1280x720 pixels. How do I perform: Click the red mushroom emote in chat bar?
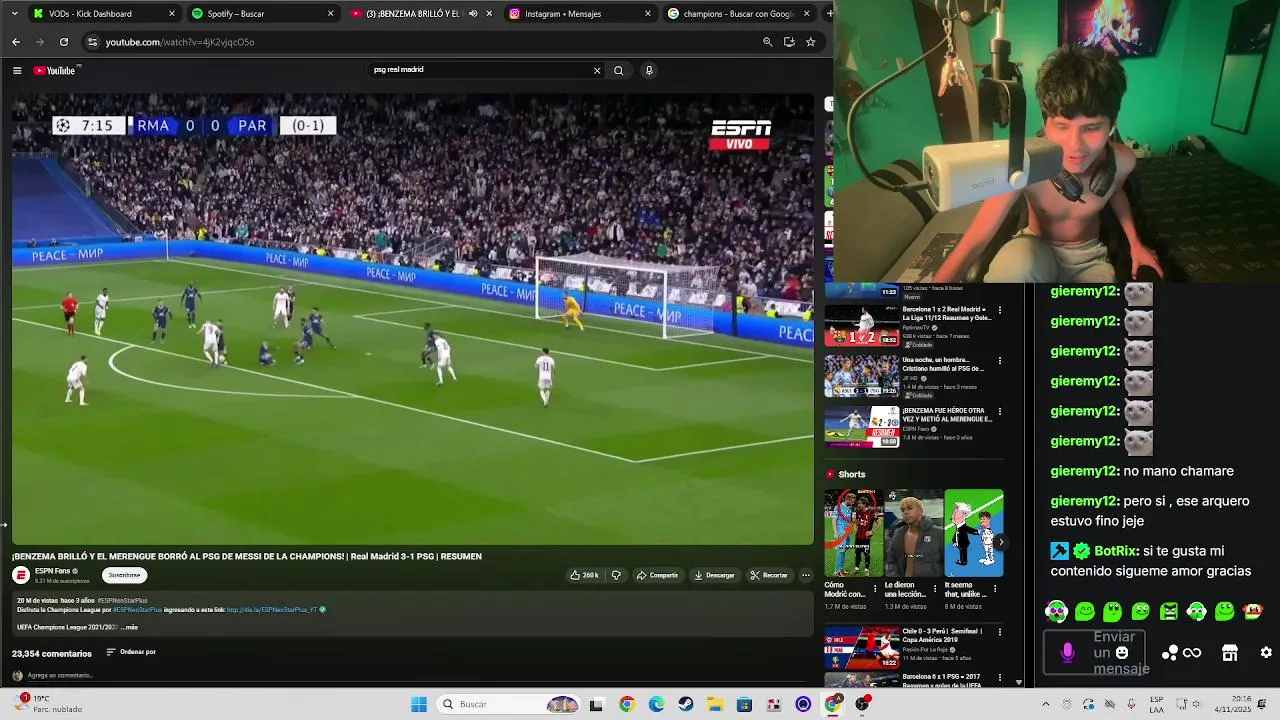pos(1253,611)
